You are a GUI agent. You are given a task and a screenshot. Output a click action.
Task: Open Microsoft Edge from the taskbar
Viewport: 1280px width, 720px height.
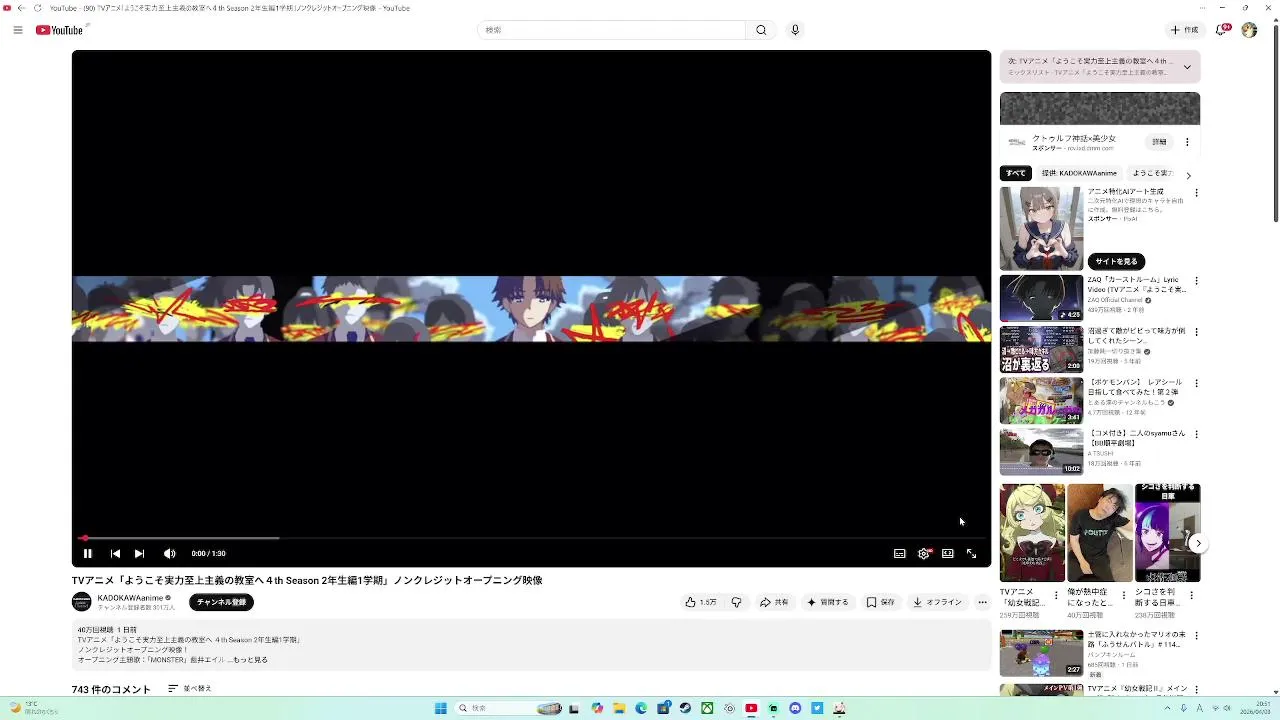(641, 708)
